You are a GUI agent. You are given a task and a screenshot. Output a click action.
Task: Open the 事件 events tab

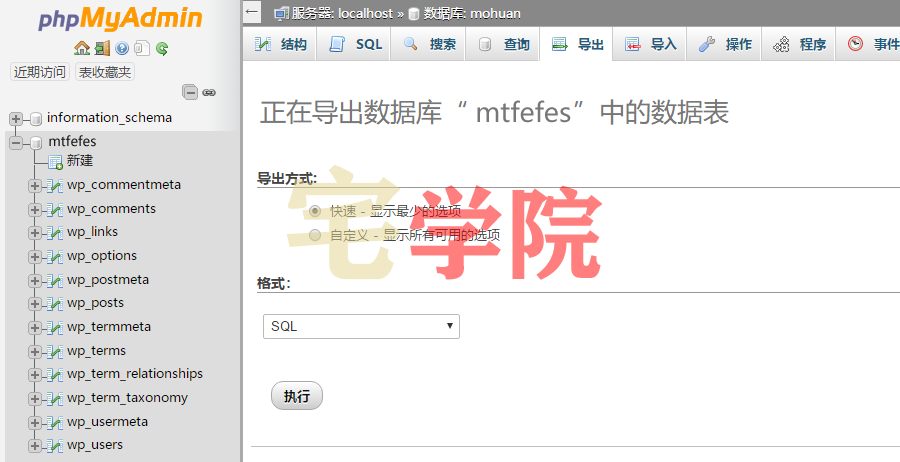pyautogui.click(x=868, y=44)
